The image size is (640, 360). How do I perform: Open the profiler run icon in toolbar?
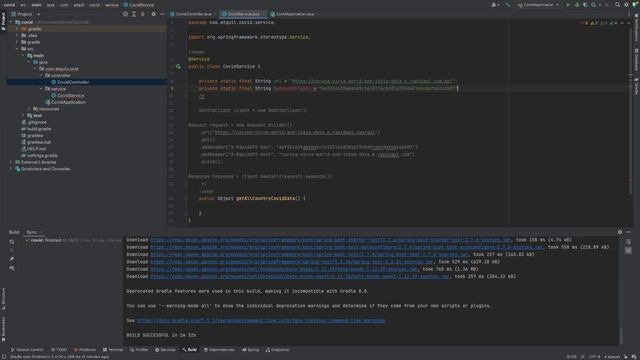[594, 5]
